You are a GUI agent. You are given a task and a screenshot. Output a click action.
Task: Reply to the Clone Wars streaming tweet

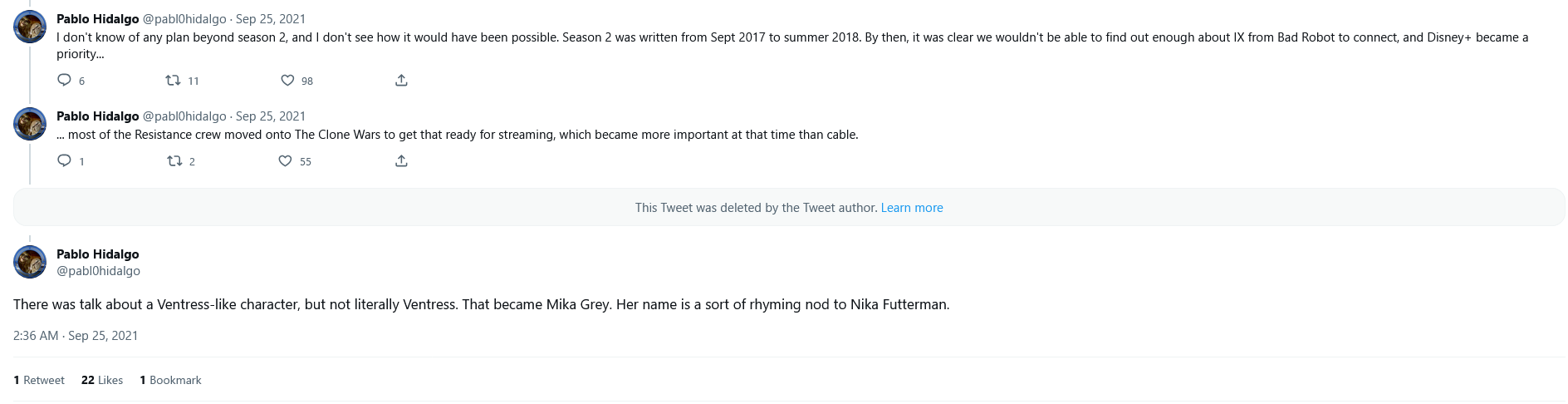coord(64,160)
